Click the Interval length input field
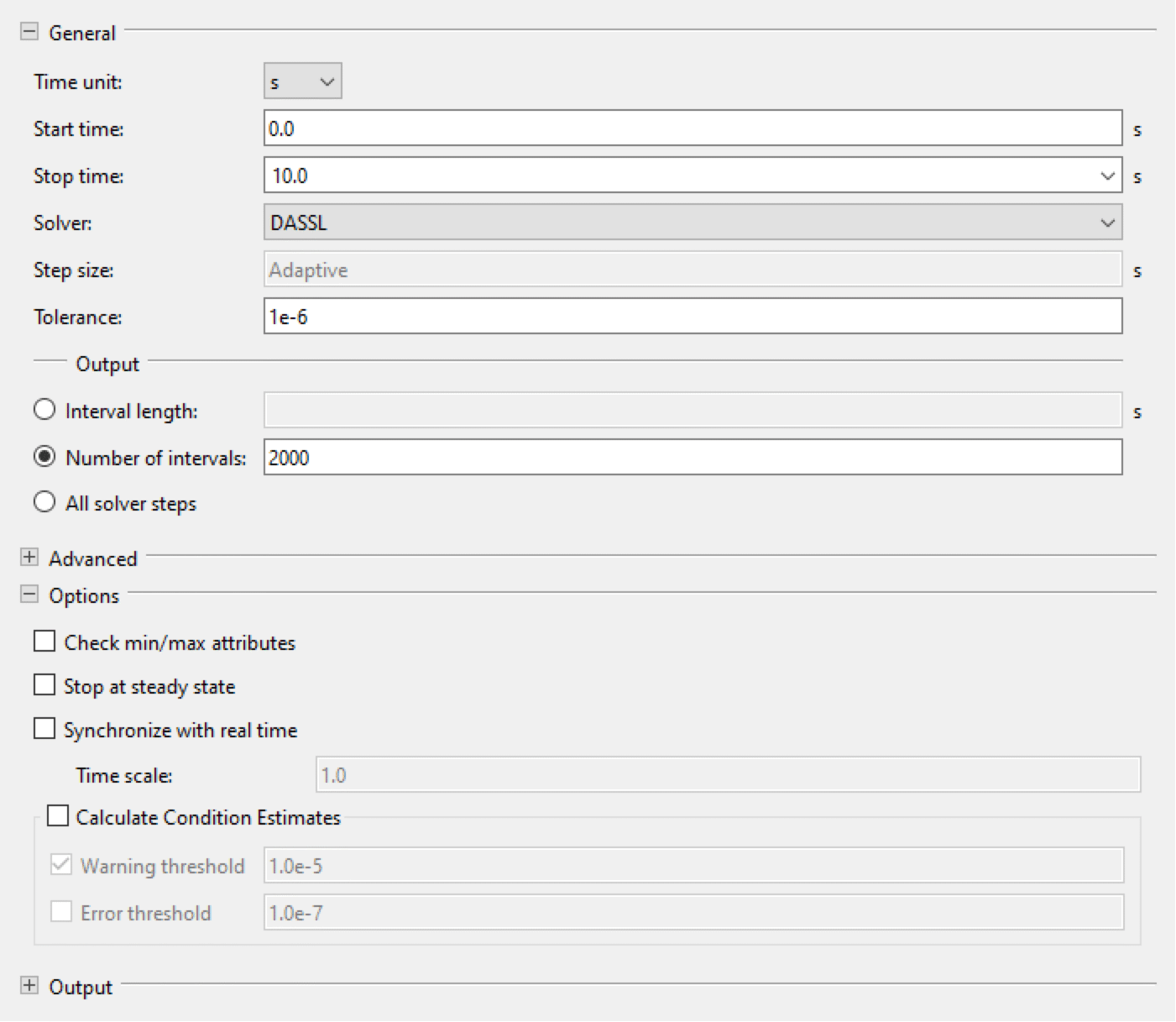The image size is (1176, 1022). [693, 411]
